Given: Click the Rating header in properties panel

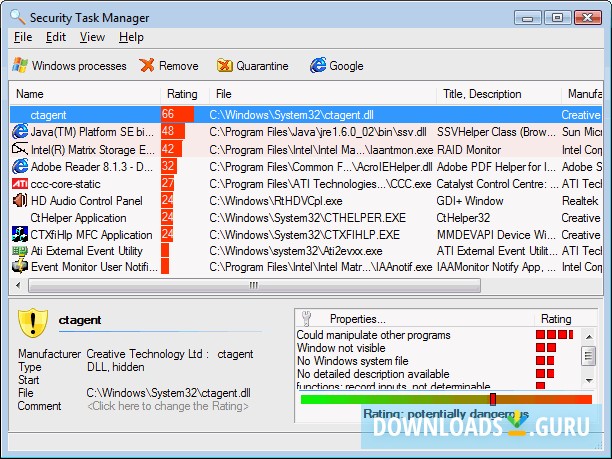Looking at the screenshot, I should 556,319.
